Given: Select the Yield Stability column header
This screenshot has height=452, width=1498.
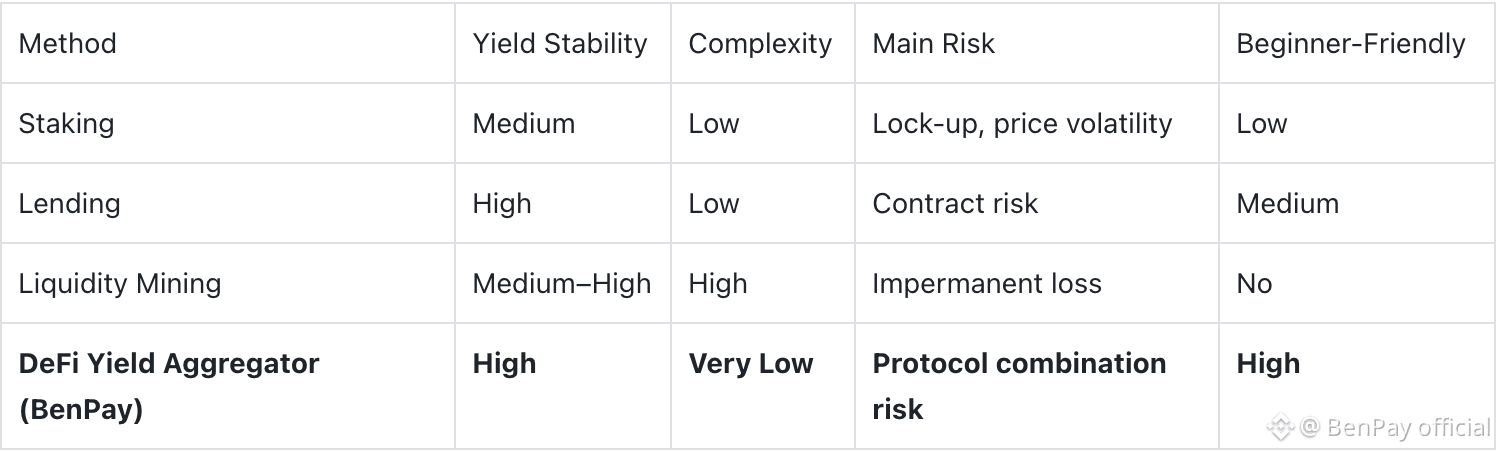Looking at the screenshot, I should tap(560, 43).
